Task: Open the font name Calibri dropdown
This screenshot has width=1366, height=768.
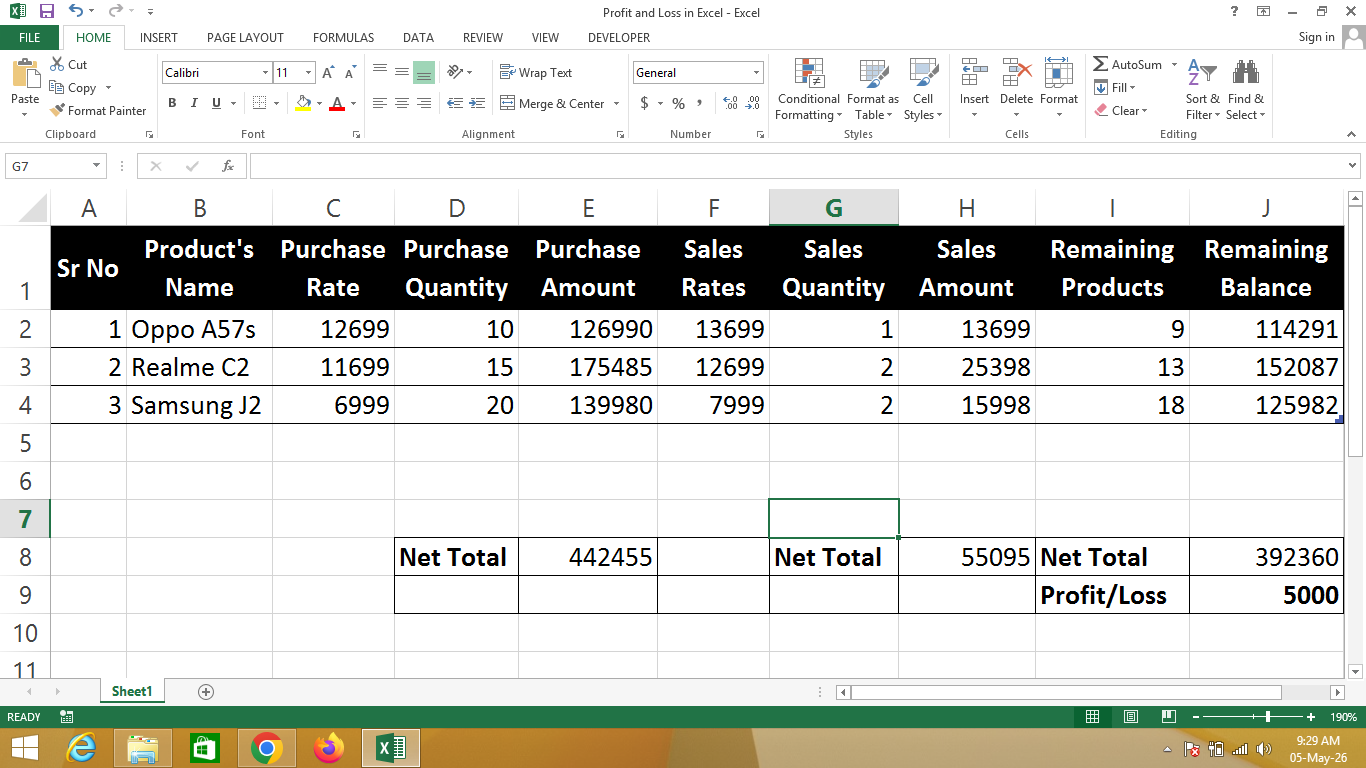Action: 265,73
